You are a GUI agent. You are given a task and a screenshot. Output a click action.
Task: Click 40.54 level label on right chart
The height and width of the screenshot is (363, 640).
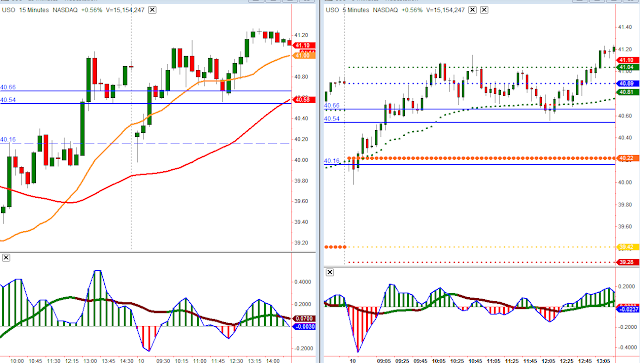(x=331, y=118)
